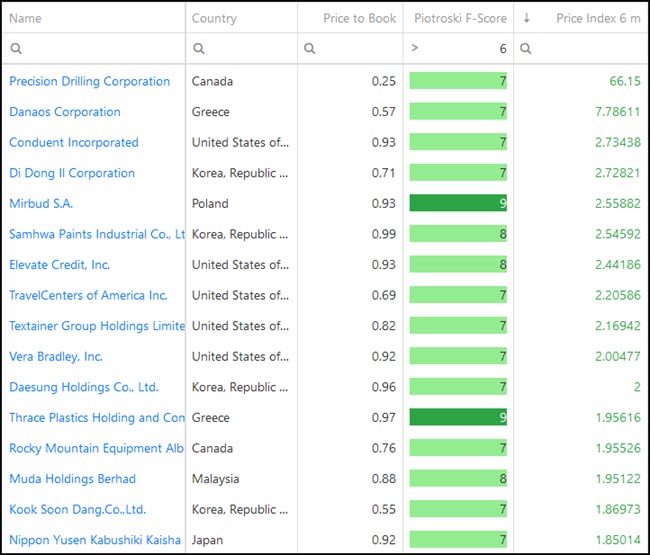
Task: Select Malaysia in the Country column
Action: pyautogui.click(x=216, y=479)
